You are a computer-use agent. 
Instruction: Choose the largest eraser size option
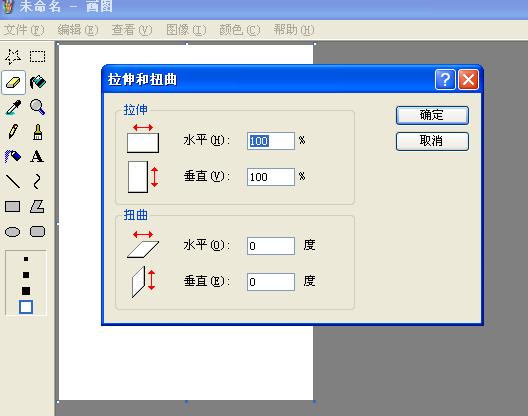coord(26,307)
